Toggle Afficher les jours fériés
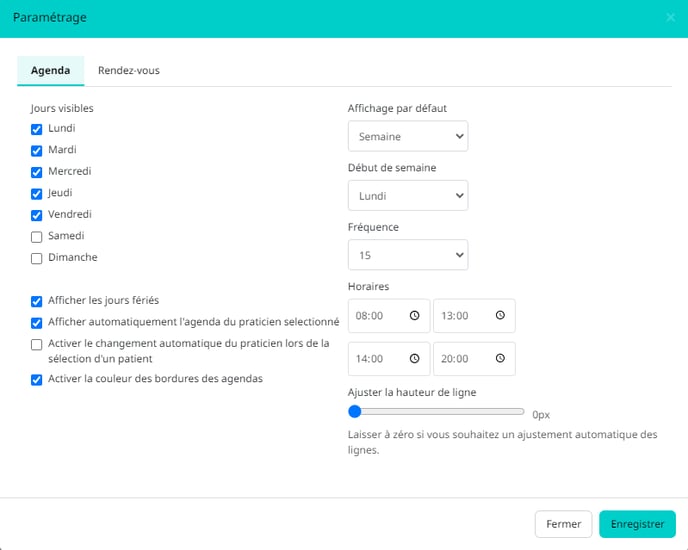Image resolution: width=688 pixels, height=550 pixels. point(36,301)
